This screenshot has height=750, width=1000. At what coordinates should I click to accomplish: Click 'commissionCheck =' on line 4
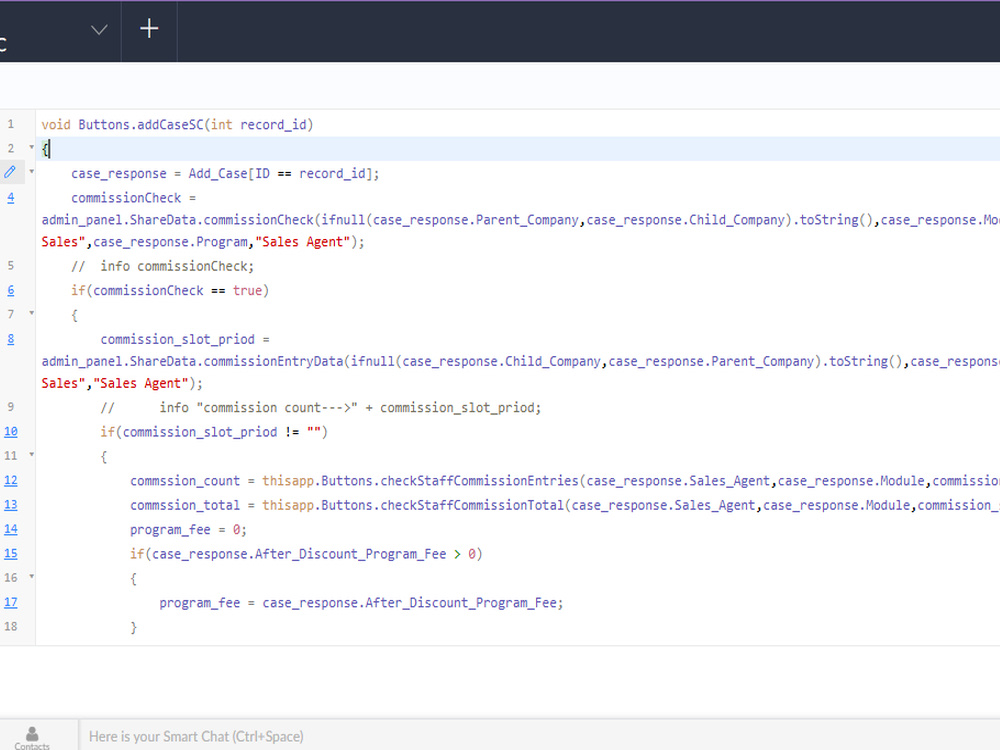pos(133,198)
